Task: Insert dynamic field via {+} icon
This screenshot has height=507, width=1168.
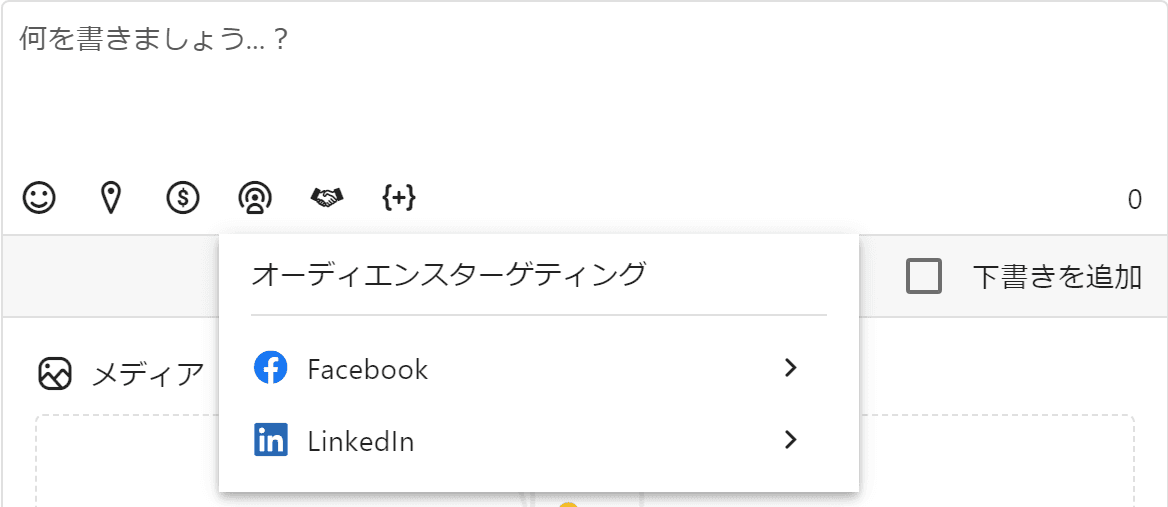Action: 399,198
